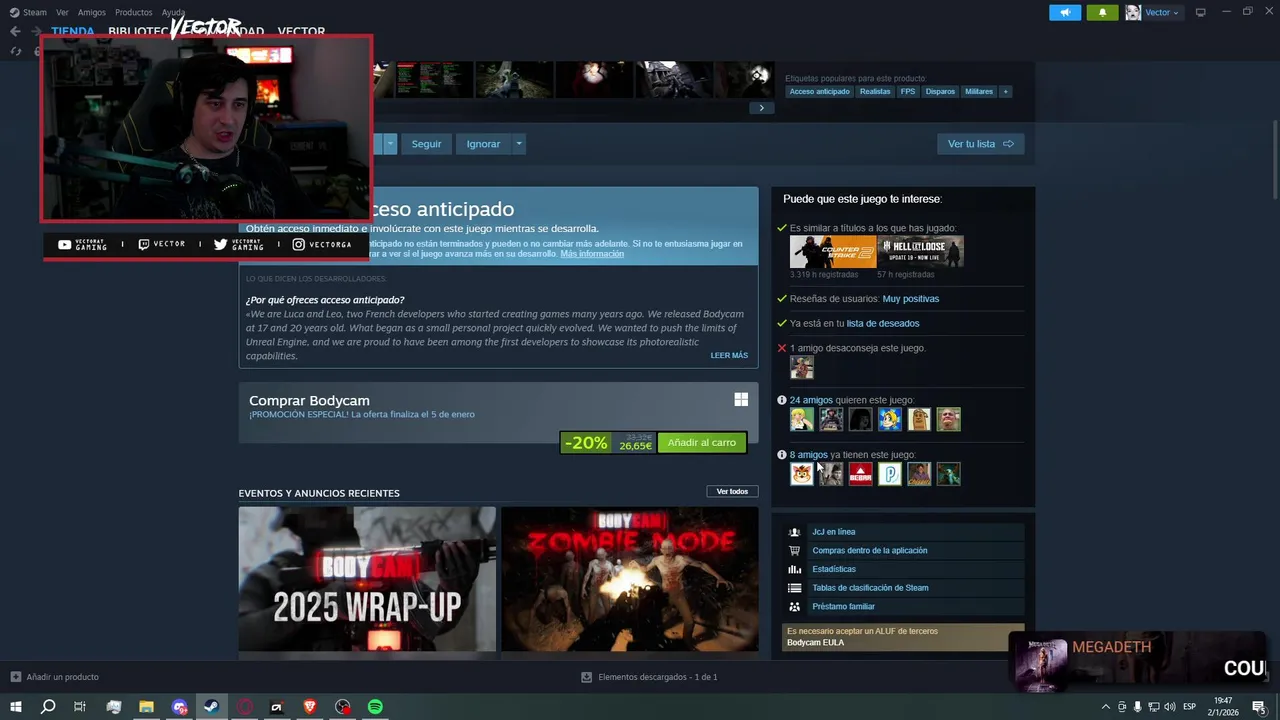Click the ESP language indicator in tray

point(1189,707)
